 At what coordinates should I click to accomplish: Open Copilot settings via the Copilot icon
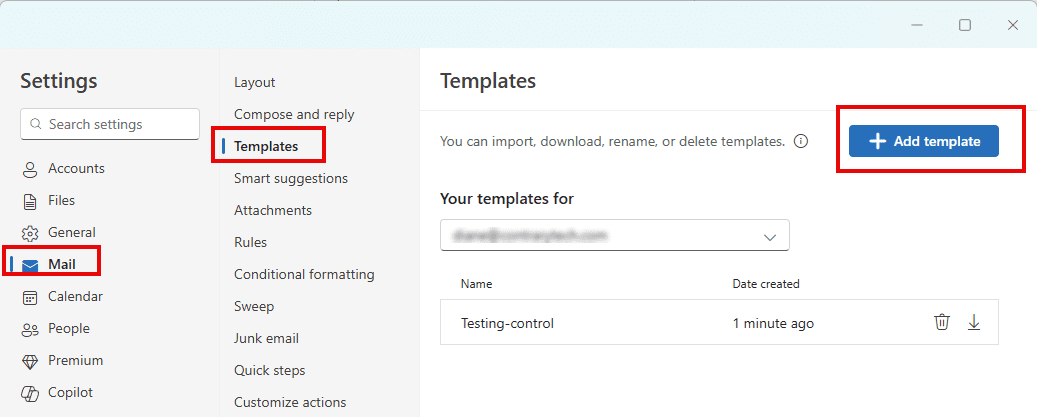(30, 393)
